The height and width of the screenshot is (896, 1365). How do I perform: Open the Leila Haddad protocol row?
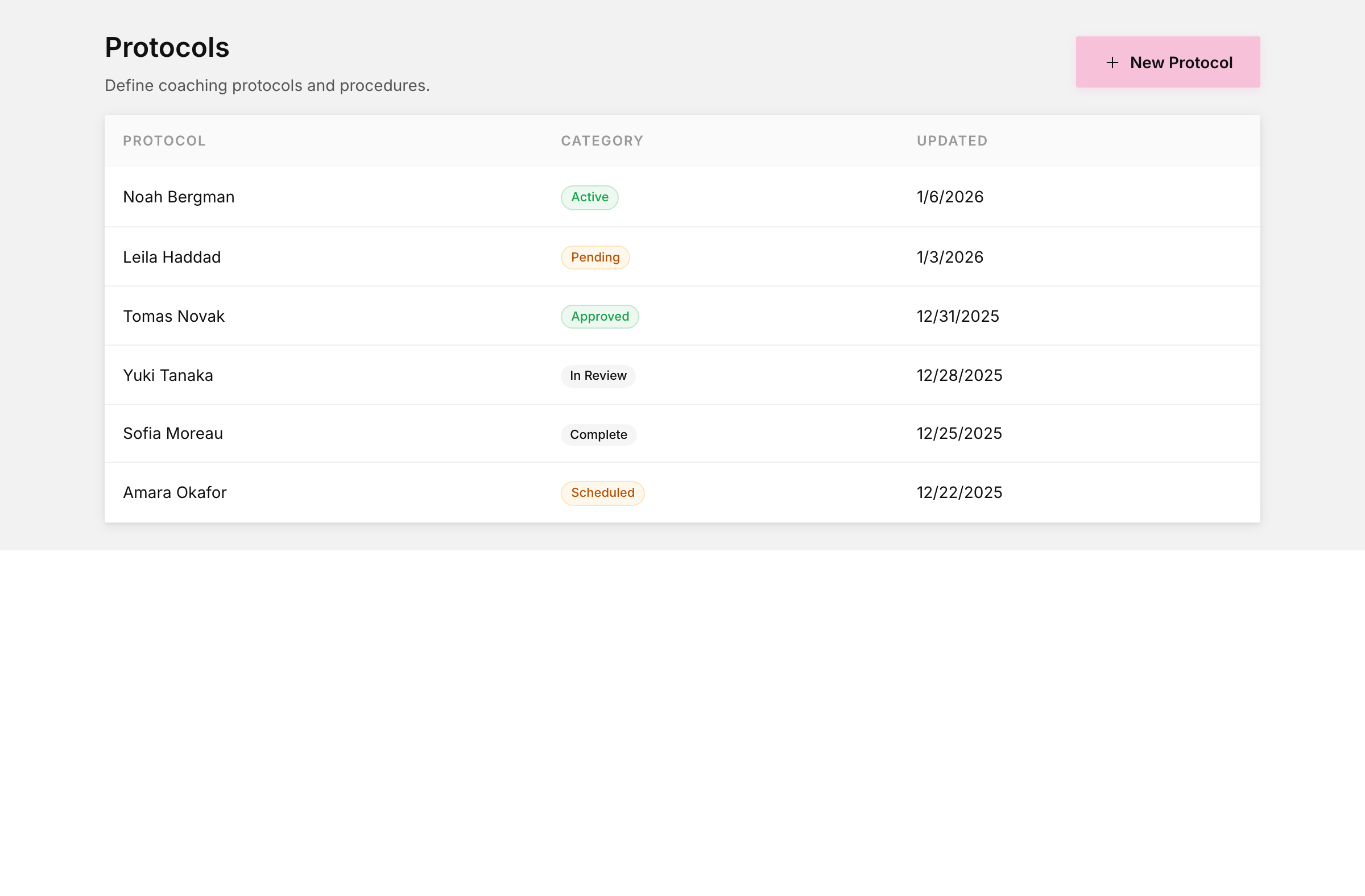682,257
